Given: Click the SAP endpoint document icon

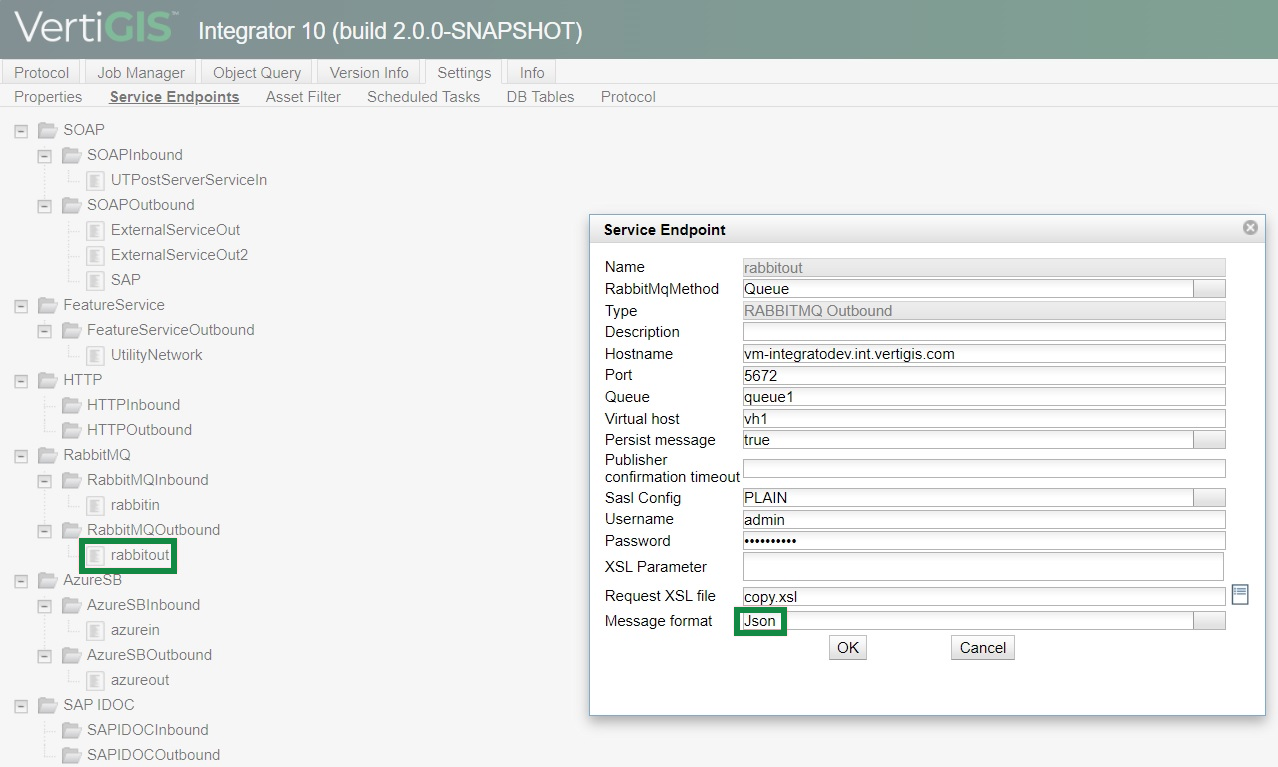Looking at the screenshot, I should 95,280.
